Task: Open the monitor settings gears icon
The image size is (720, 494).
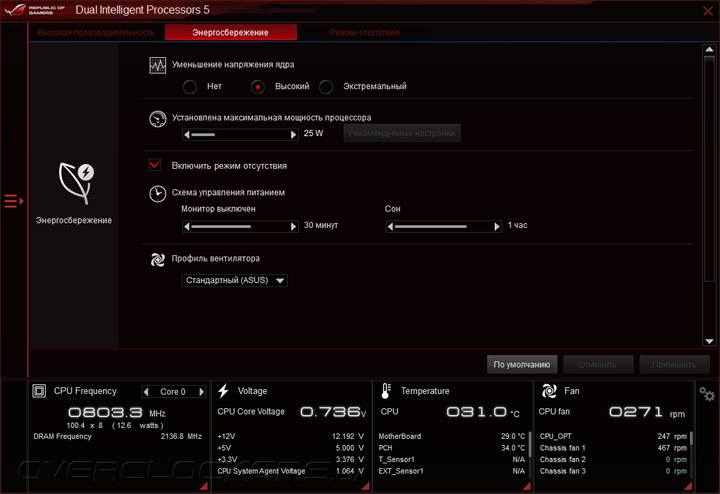Action: 707,394
